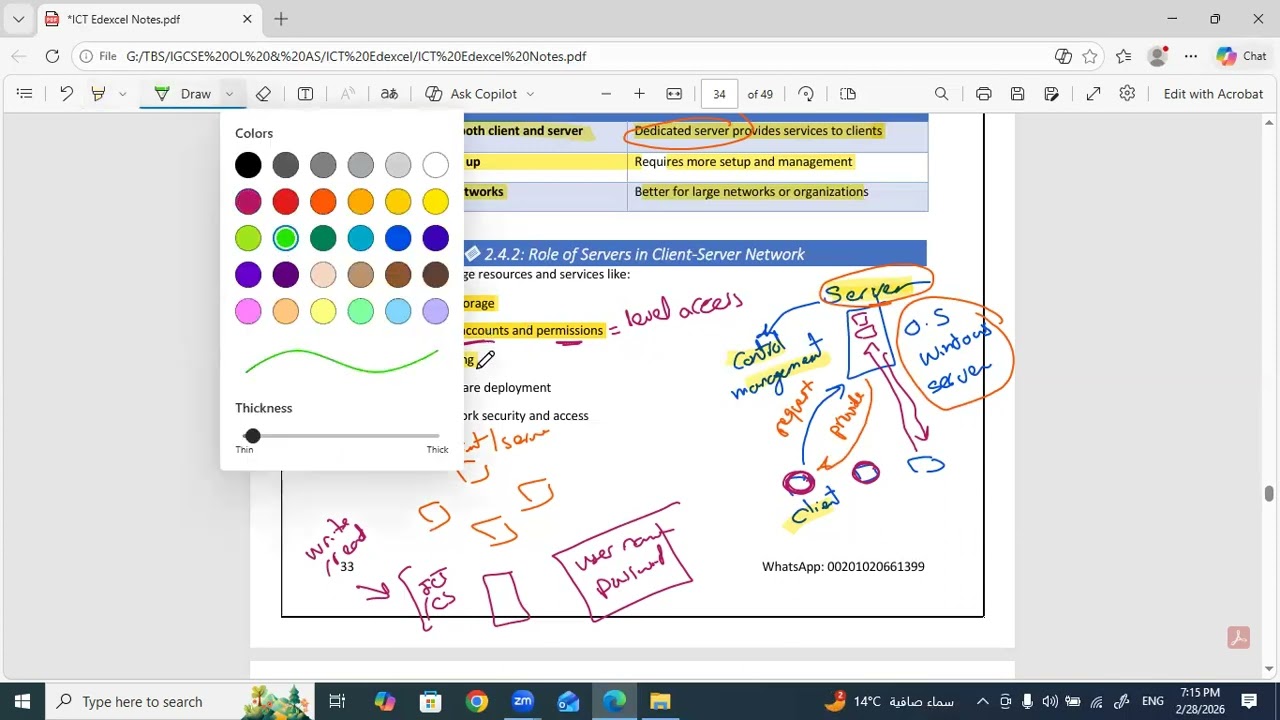Zoom out of the PDF
The height and width of the screenshot is (720, 1280).
click(606, 94)
